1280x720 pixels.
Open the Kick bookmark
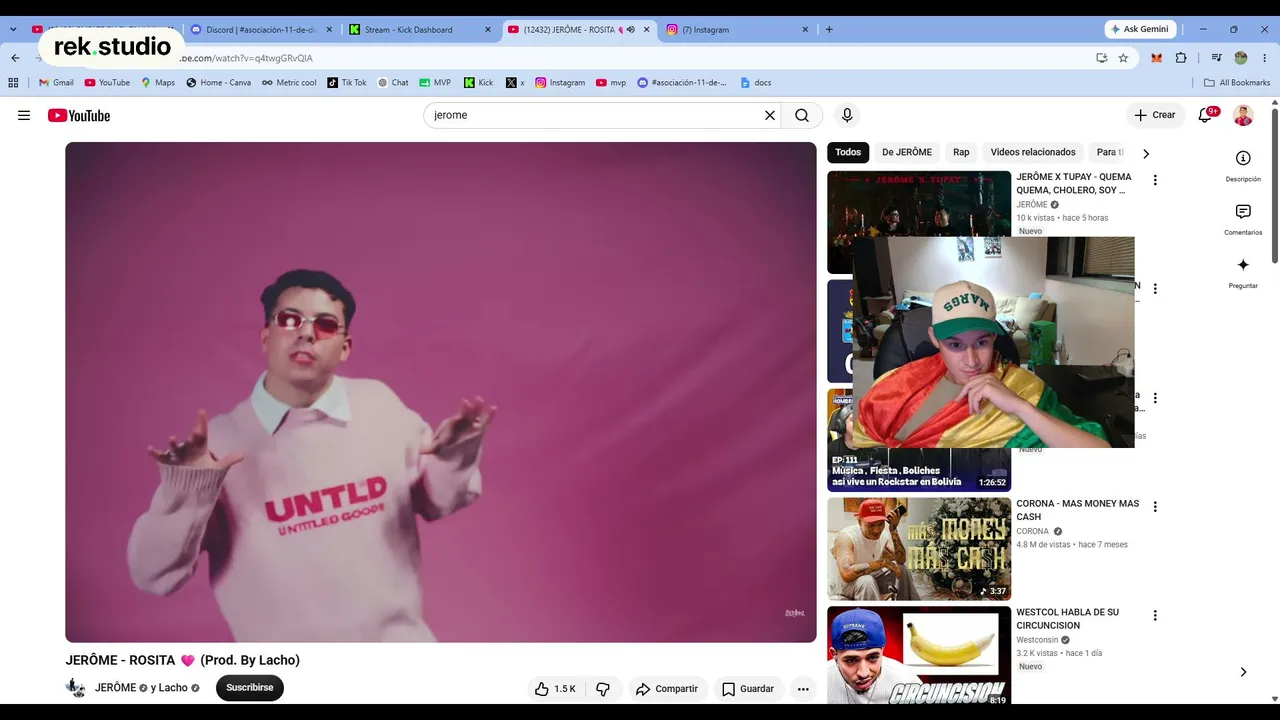pos(479,83)
